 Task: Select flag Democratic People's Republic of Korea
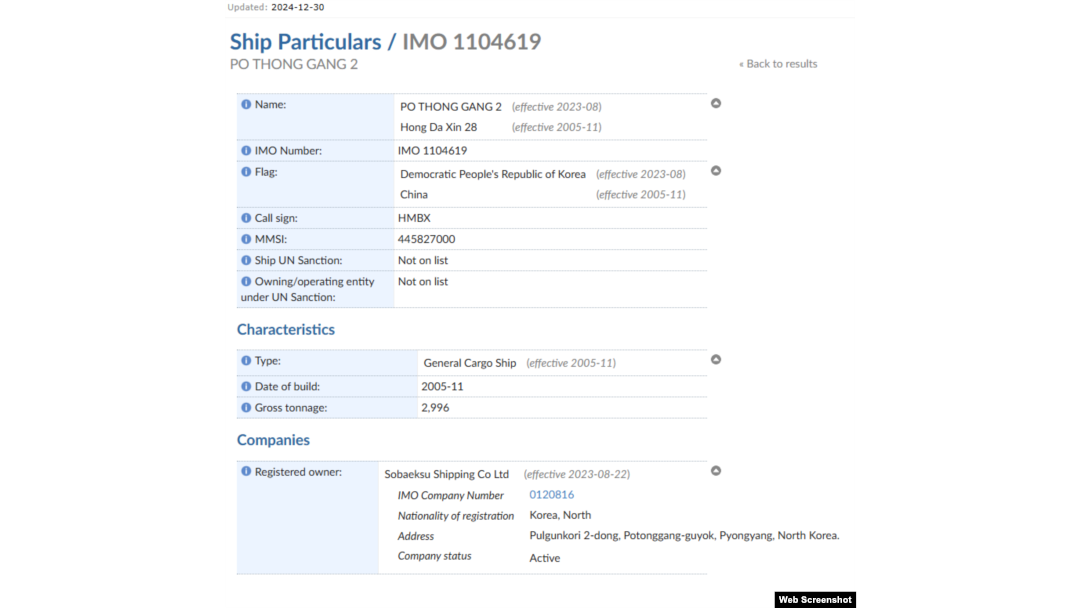493,174
